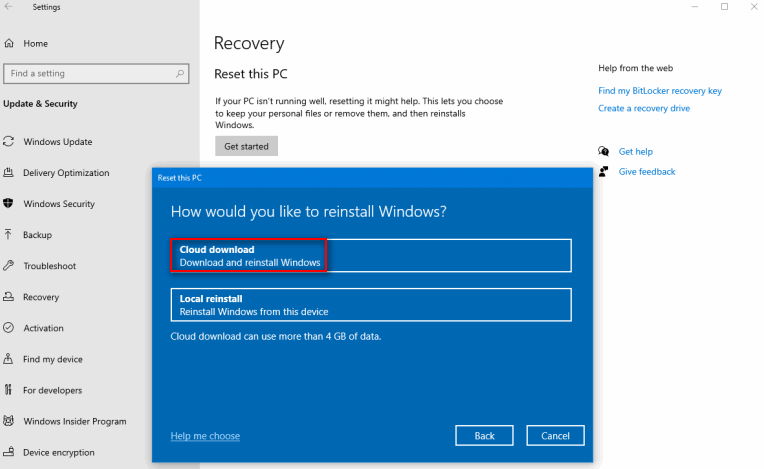Select Troubleshoot in the sidebar
This screenshot has width=764, height=469.
coord(50,266)
